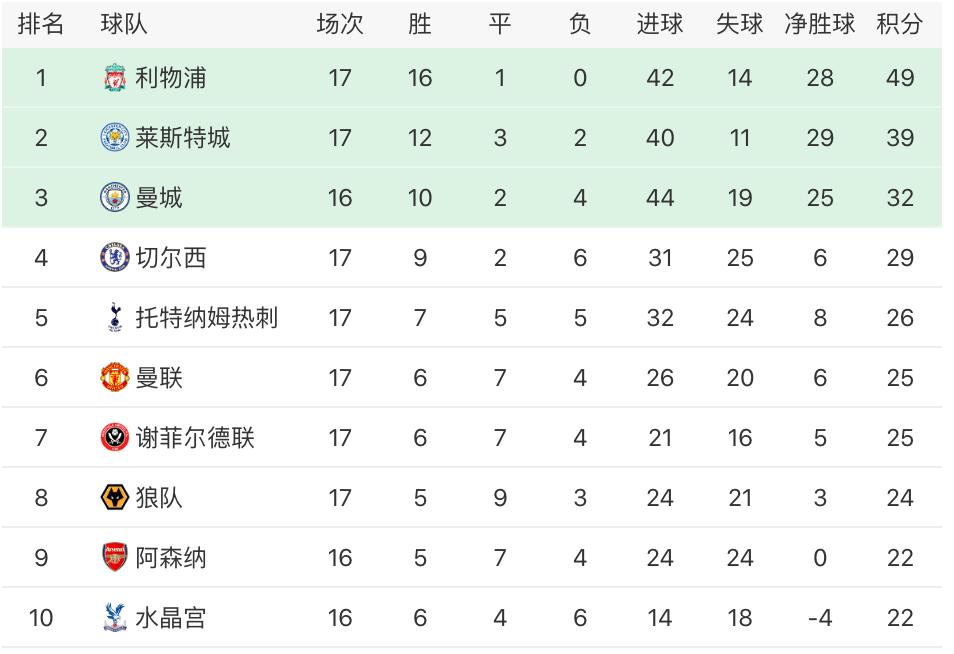Select the 进球 column header
Viewport: 954px width, 654px height.
pos(660,24)
